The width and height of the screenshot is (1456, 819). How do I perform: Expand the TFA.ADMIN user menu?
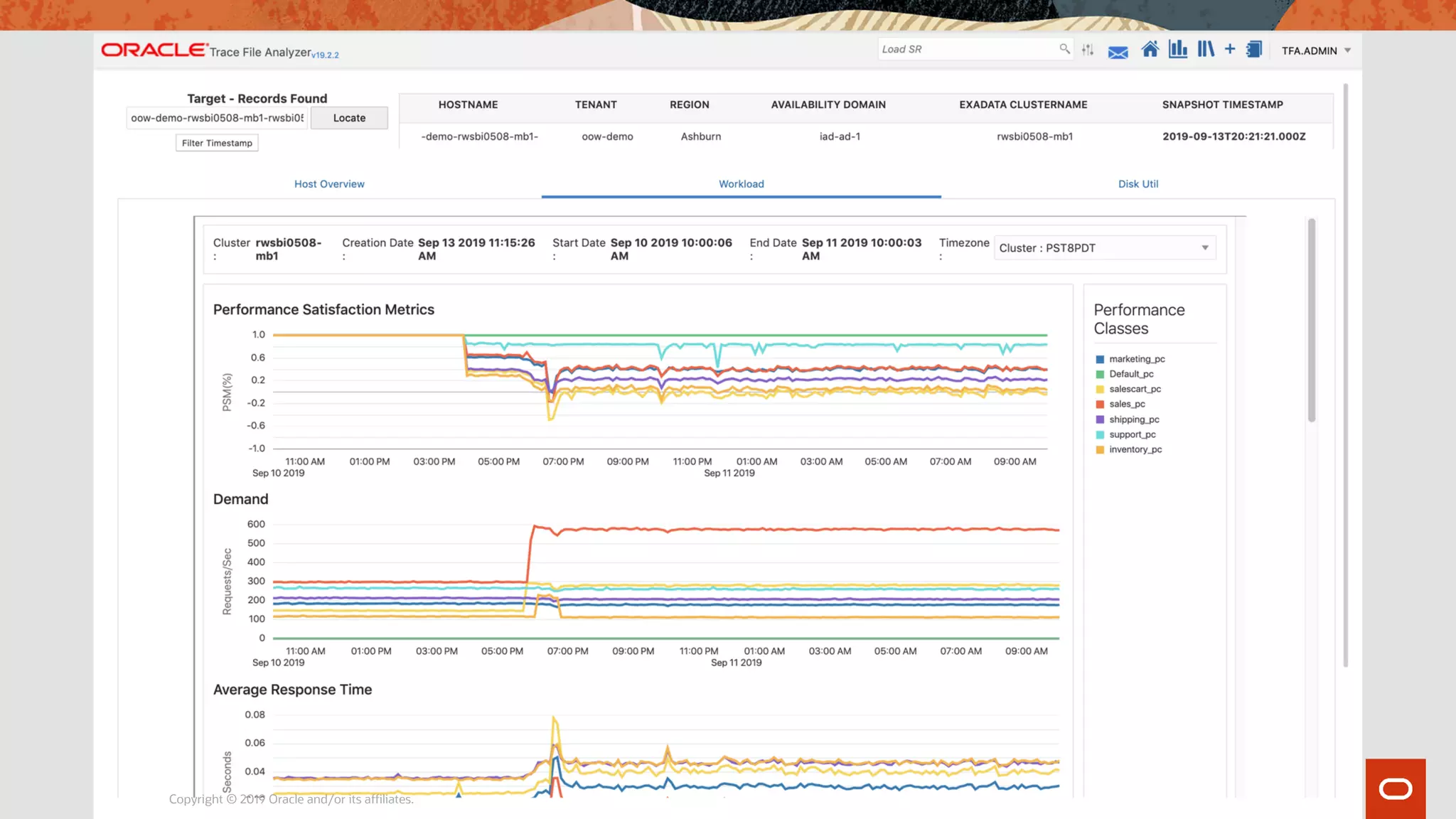click(1316, 50)
